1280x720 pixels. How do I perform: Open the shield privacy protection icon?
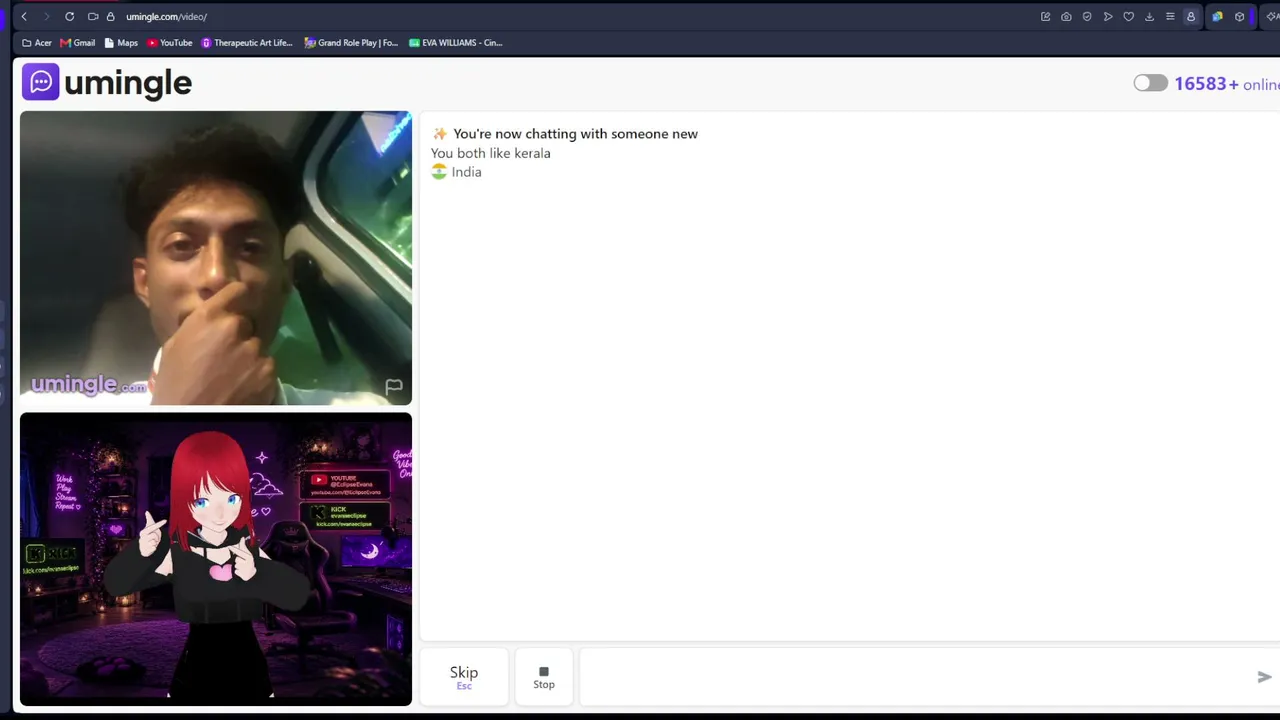[1087, 16]
